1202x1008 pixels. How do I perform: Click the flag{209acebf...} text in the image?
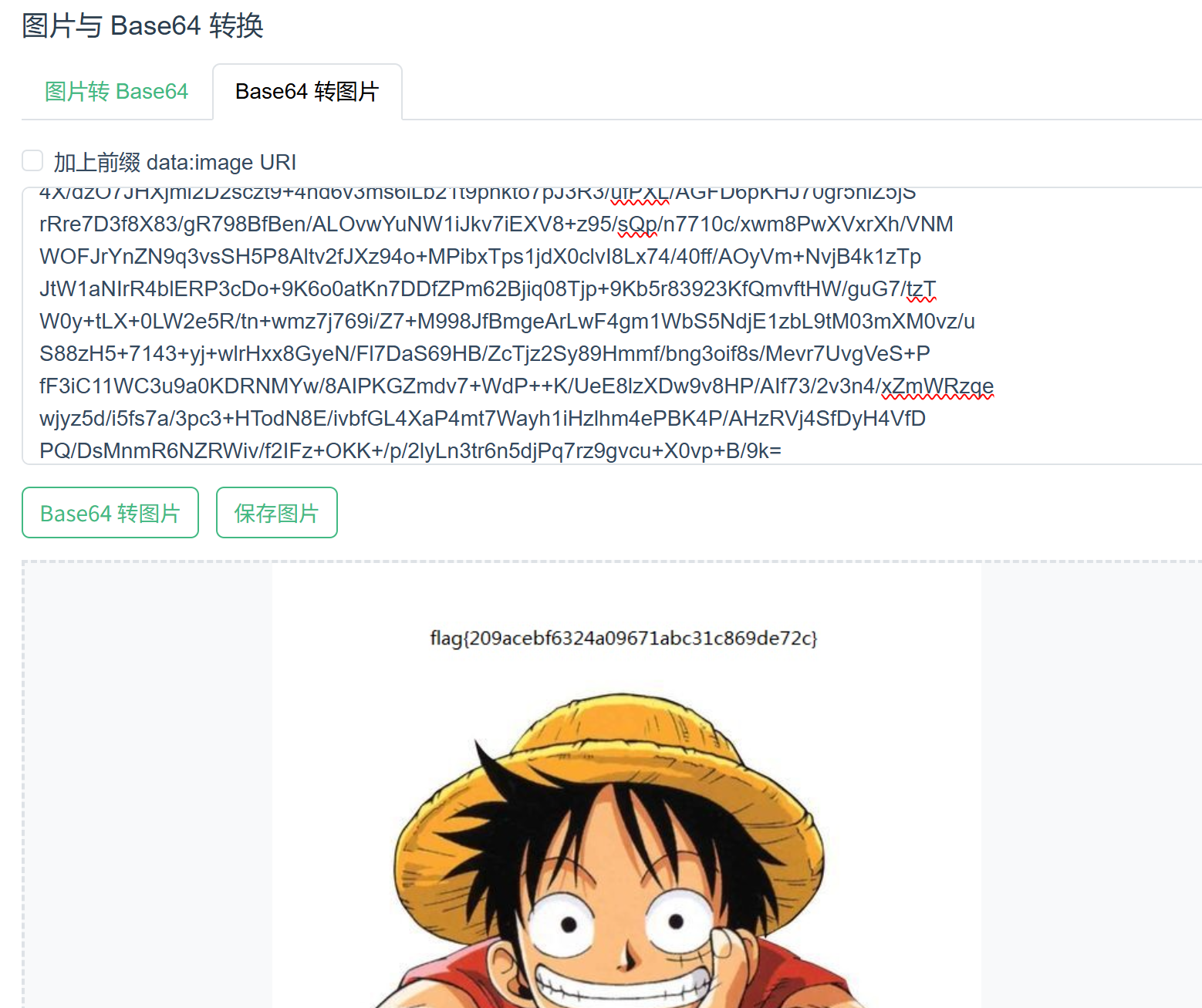click(x=623, y=639)
